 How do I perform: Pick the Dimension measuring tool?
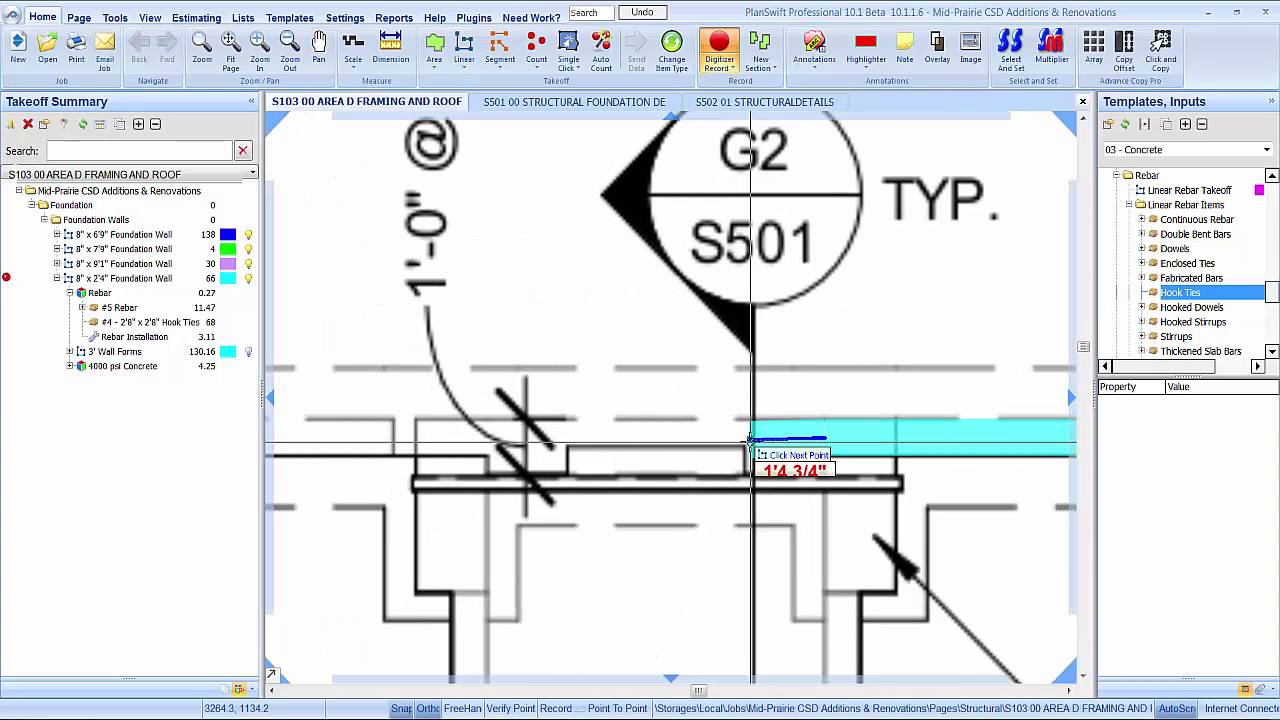pyautogui.click(x=391, y=47)
